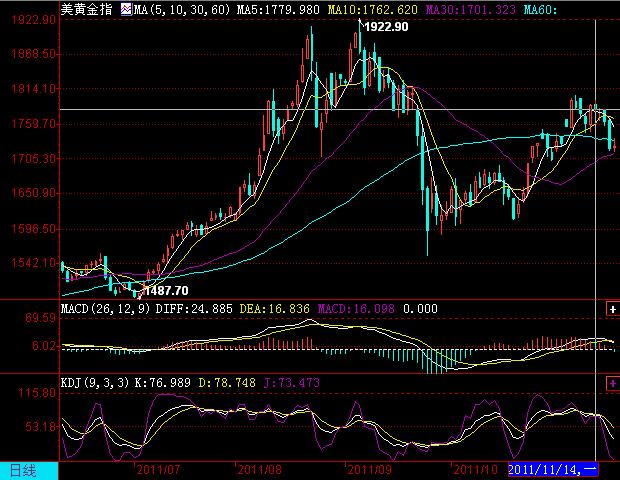Click the 115.80 KDJ axis label
Screen dimensions: 620x480
pos(37,393)
